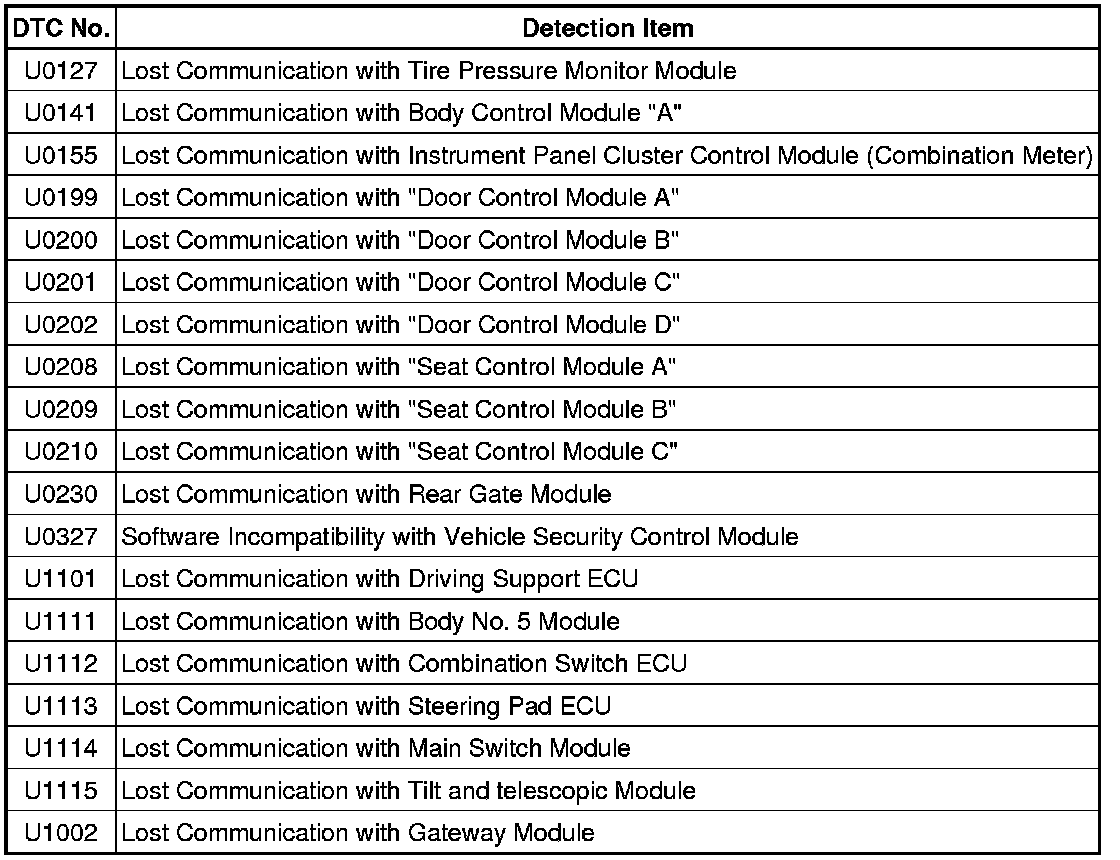The height and width of the screenshot is (860, 1120).
Task: Click the Seat Control Module A description
Action: pyautogui.click(x=399, y=367)
